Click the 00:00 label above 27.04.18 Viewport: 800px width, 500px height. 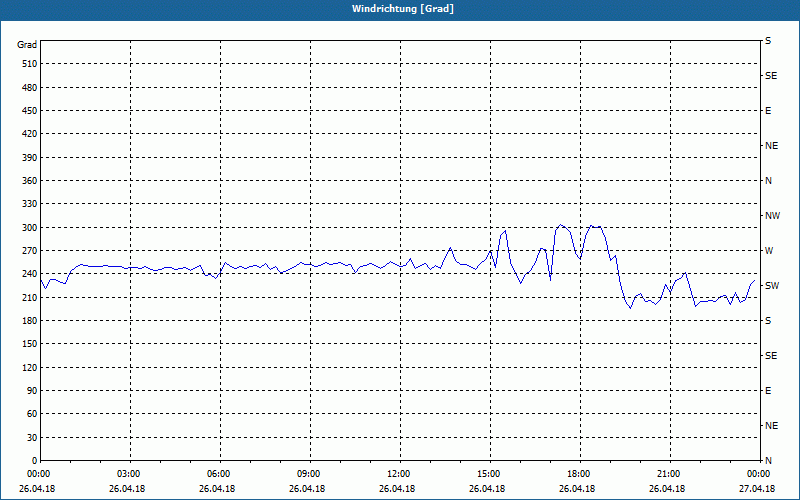[x=757, y=474]
